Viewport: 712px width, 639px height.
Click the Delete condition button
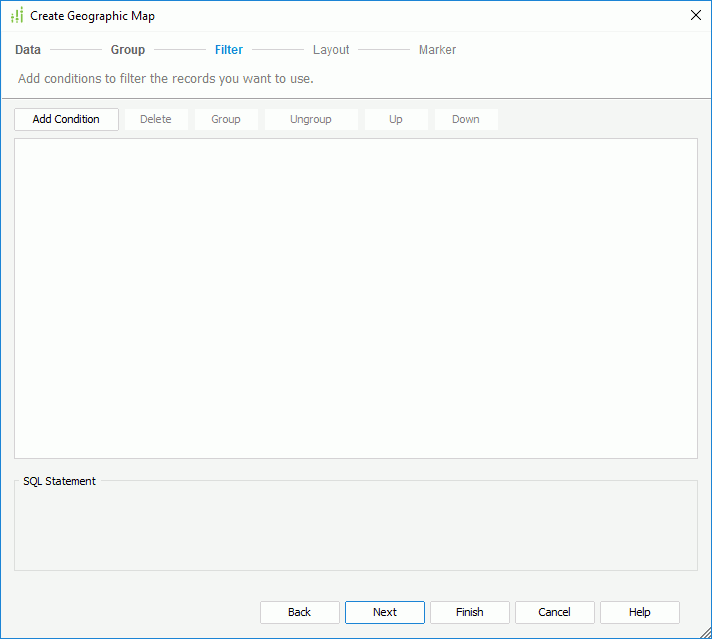click(x=156, y=119)
